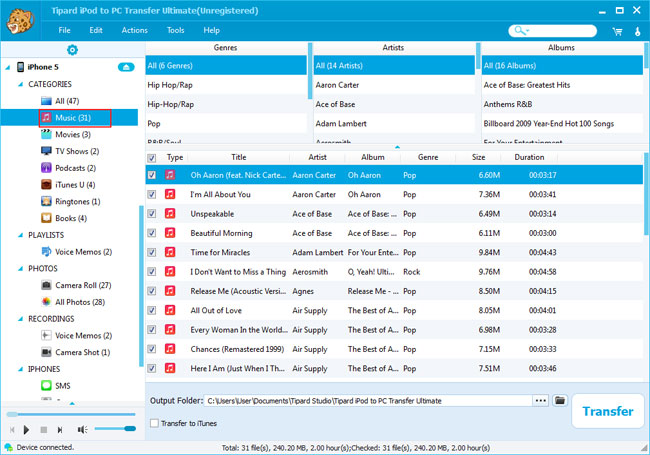Browse output folder with the ... button

point(541,400)
